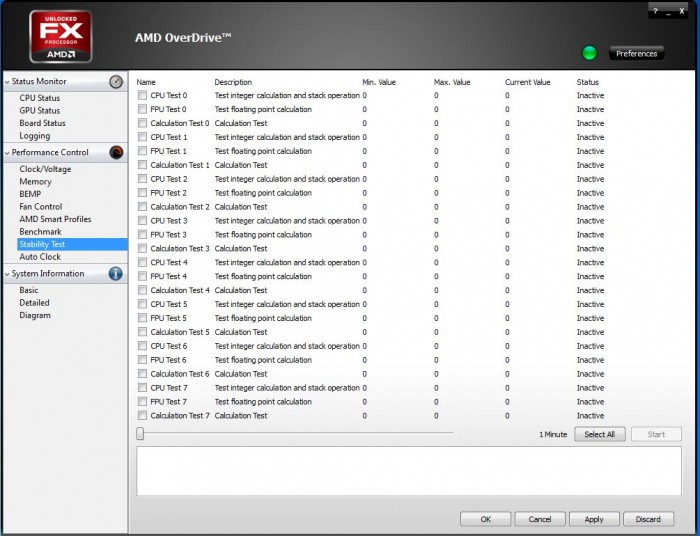Screen dimensions: 700x536
Task: Click the Calculation Test 2 row name
Action: click(x=180, y=207)
